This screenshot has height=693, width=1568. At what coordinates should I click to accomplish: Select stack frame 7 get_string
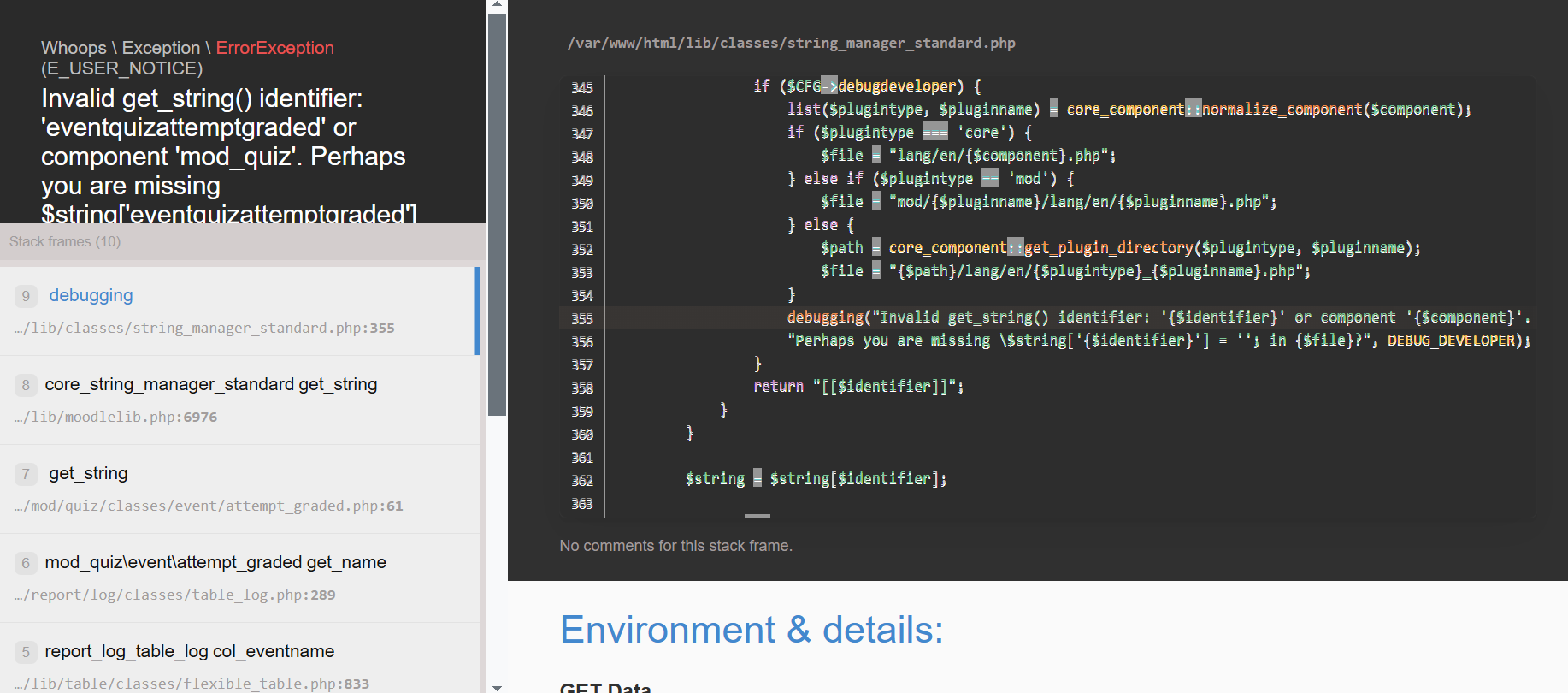click(x=239, y=489)
